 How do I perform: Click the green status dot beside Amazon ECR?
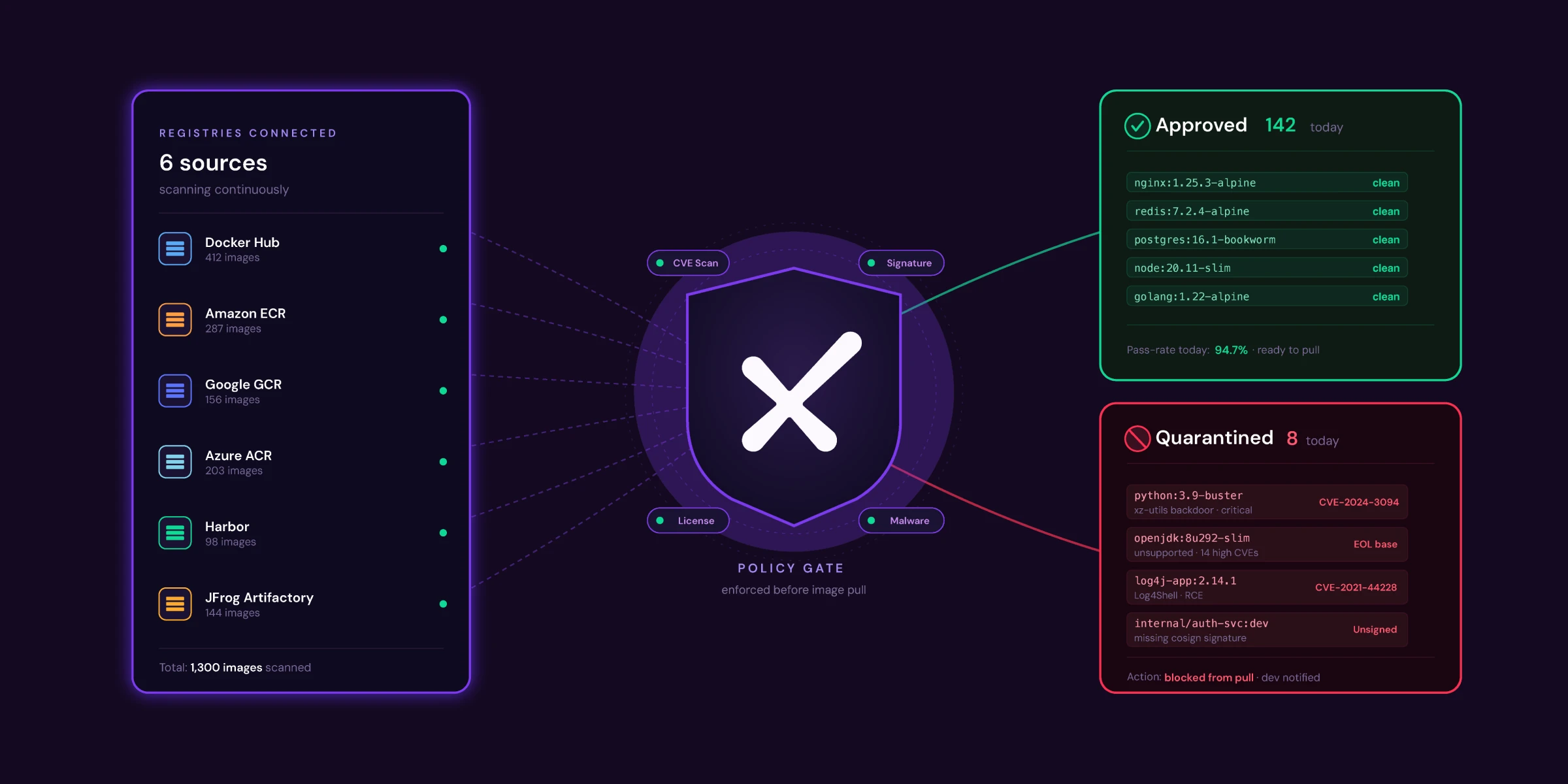tap(443, 319)
